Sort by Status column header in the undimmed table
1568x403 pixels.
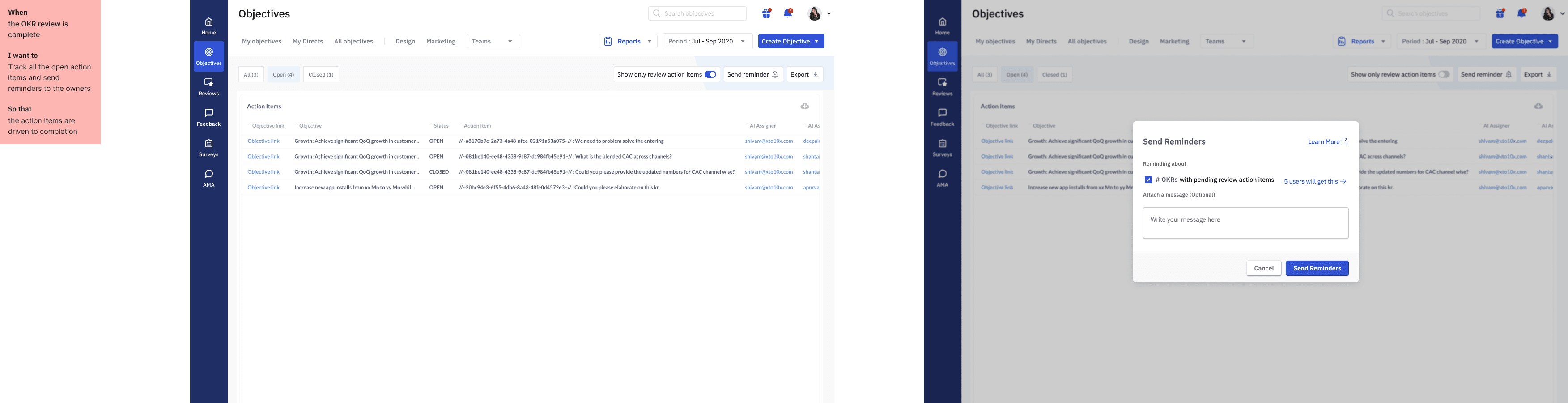click(441, 125)
